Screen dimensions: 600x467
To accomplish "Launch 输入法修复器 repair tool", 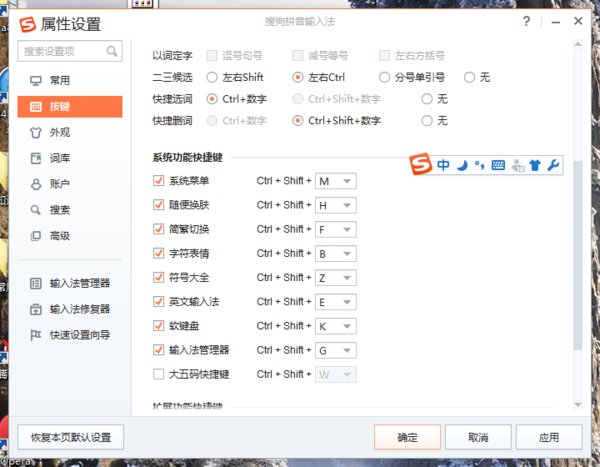I will tap(70, 309).
